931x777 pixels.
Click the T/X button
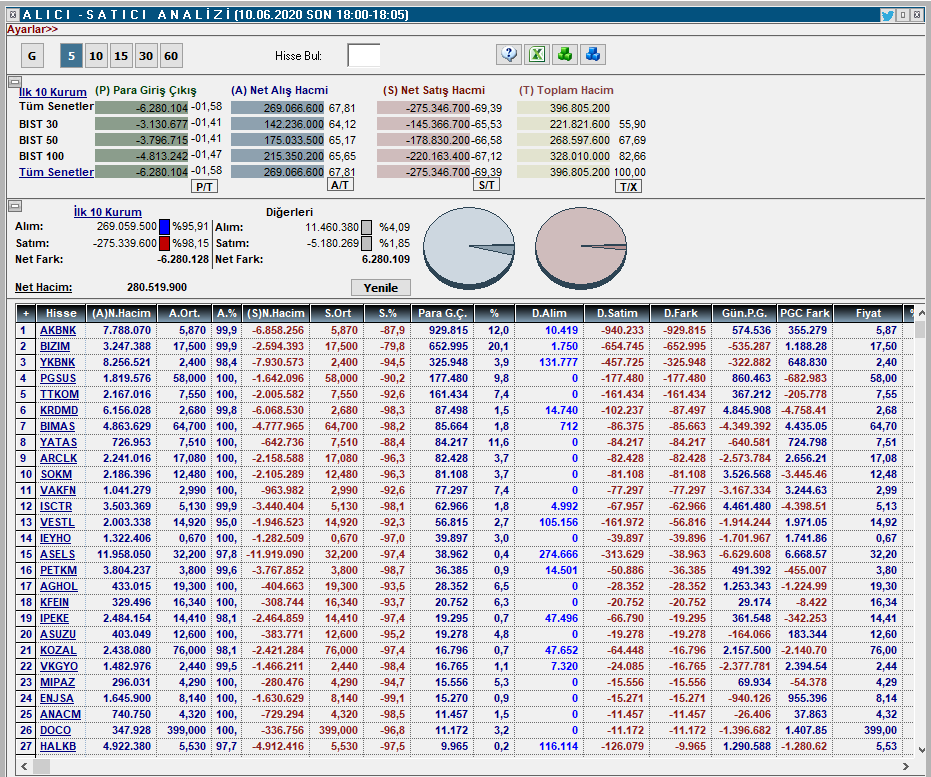tap(628, 186)
